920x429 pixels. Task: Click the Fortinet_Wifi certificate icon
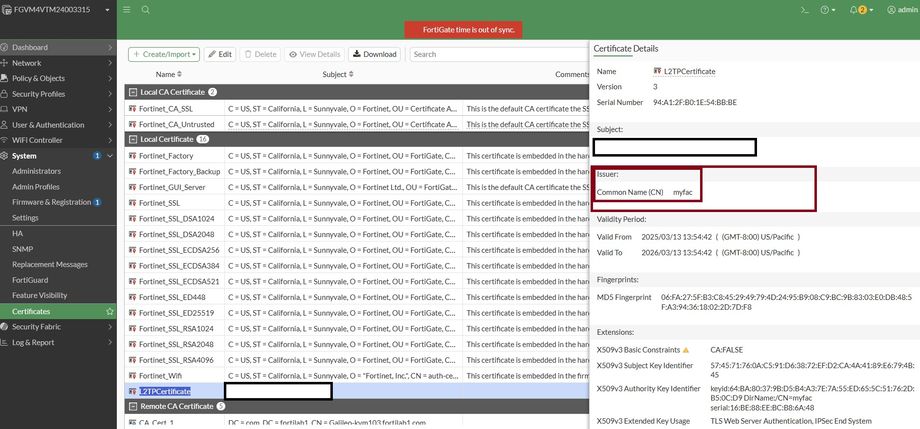point(133,375)
